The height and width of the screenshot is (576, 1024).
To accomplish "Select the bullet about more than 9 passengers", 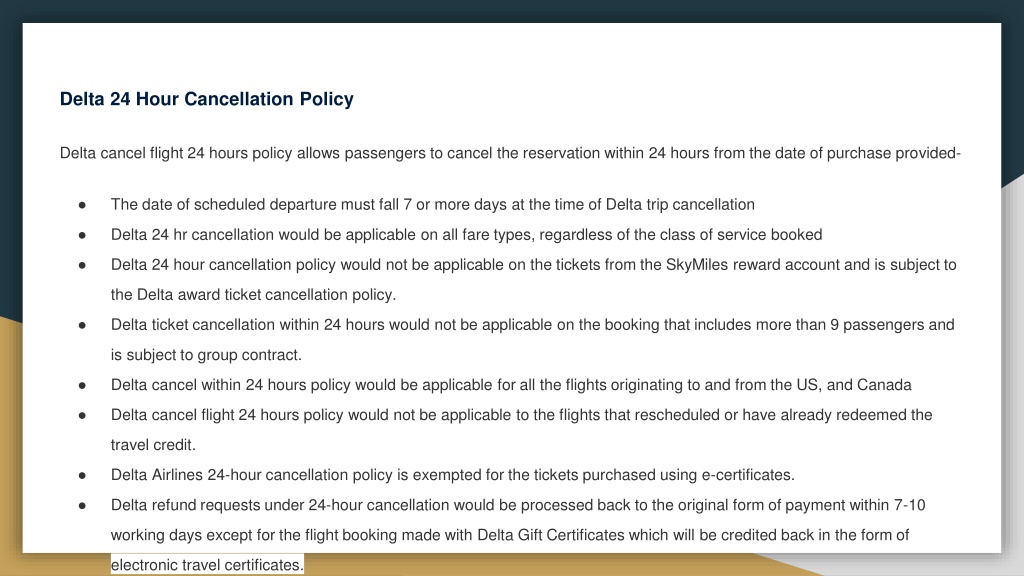I will tap(532, 325).
